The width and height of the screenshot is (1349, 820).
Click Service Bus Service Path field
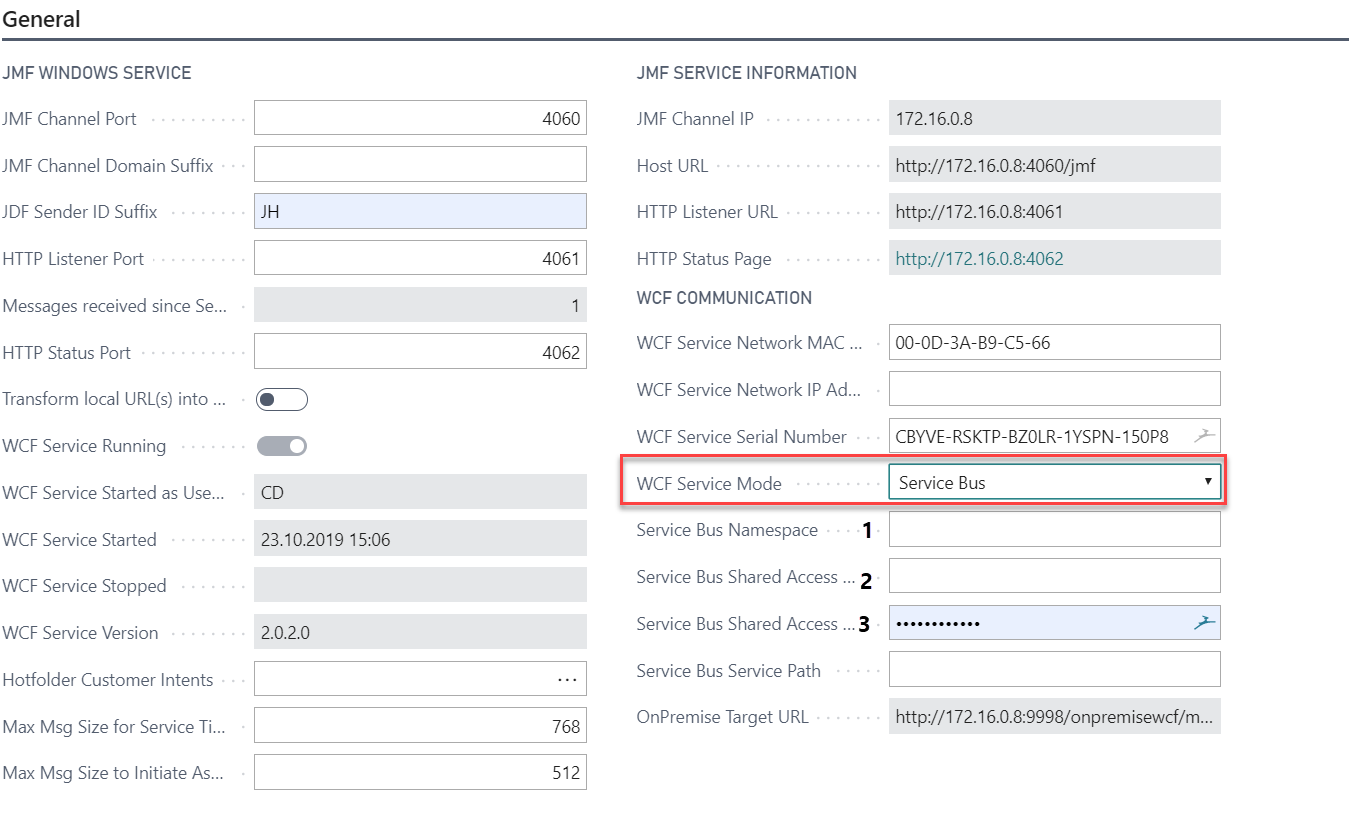1054,670
